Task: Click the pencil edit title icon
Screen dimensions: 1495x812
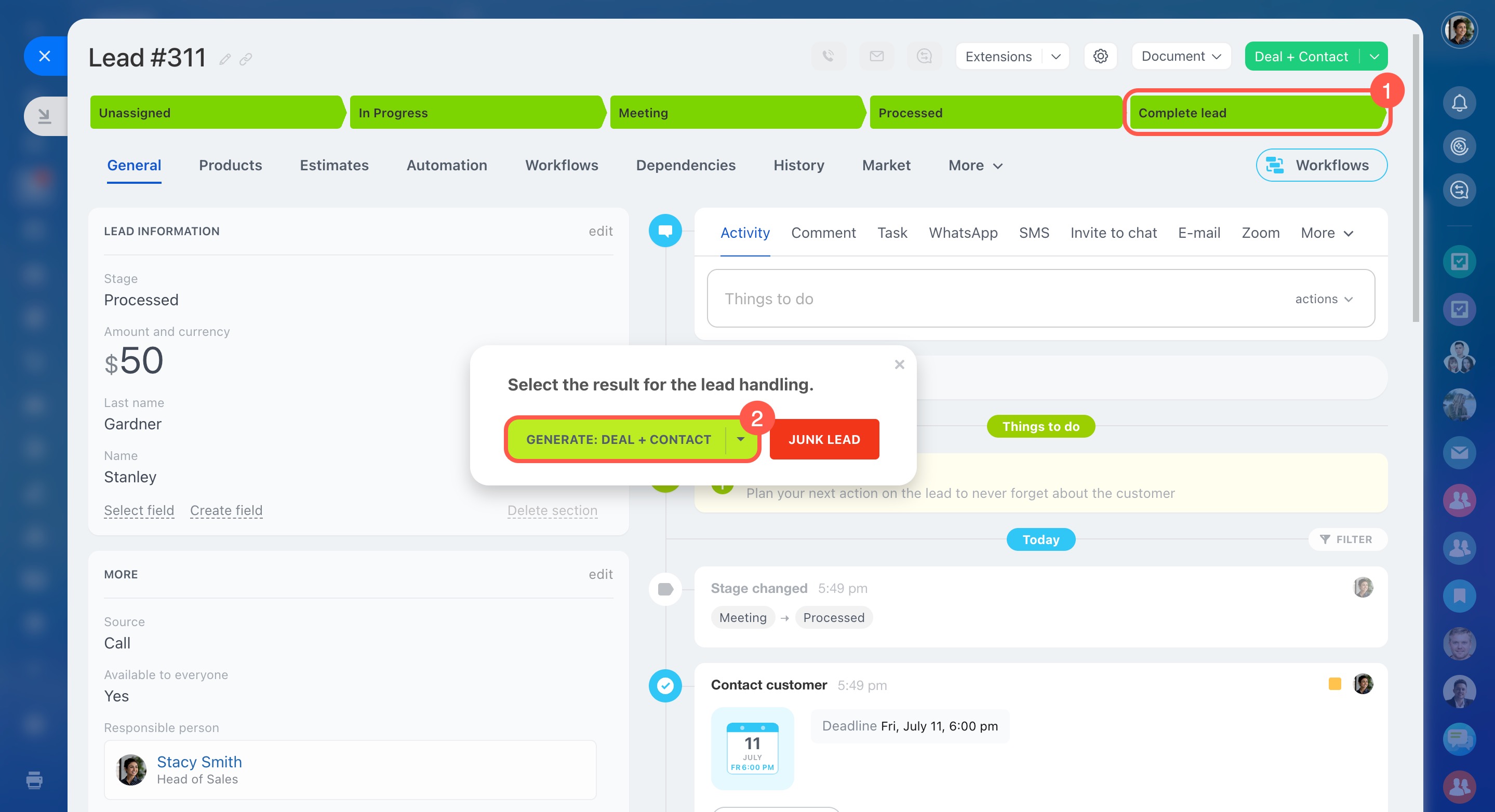Action: pyautogui.click(x=224, y=59)
